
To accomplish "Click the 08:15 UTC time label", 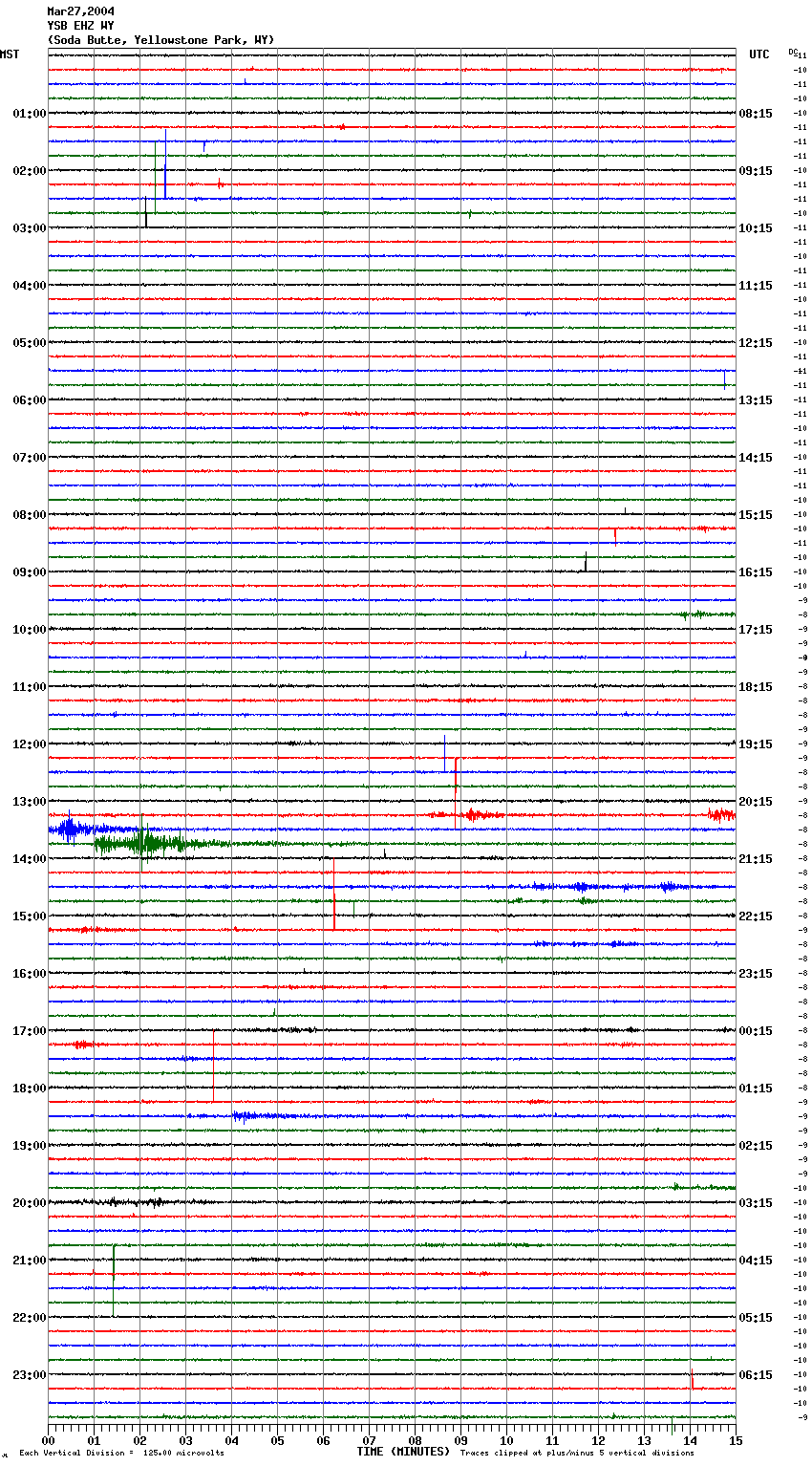I will (x=756, y=114).
